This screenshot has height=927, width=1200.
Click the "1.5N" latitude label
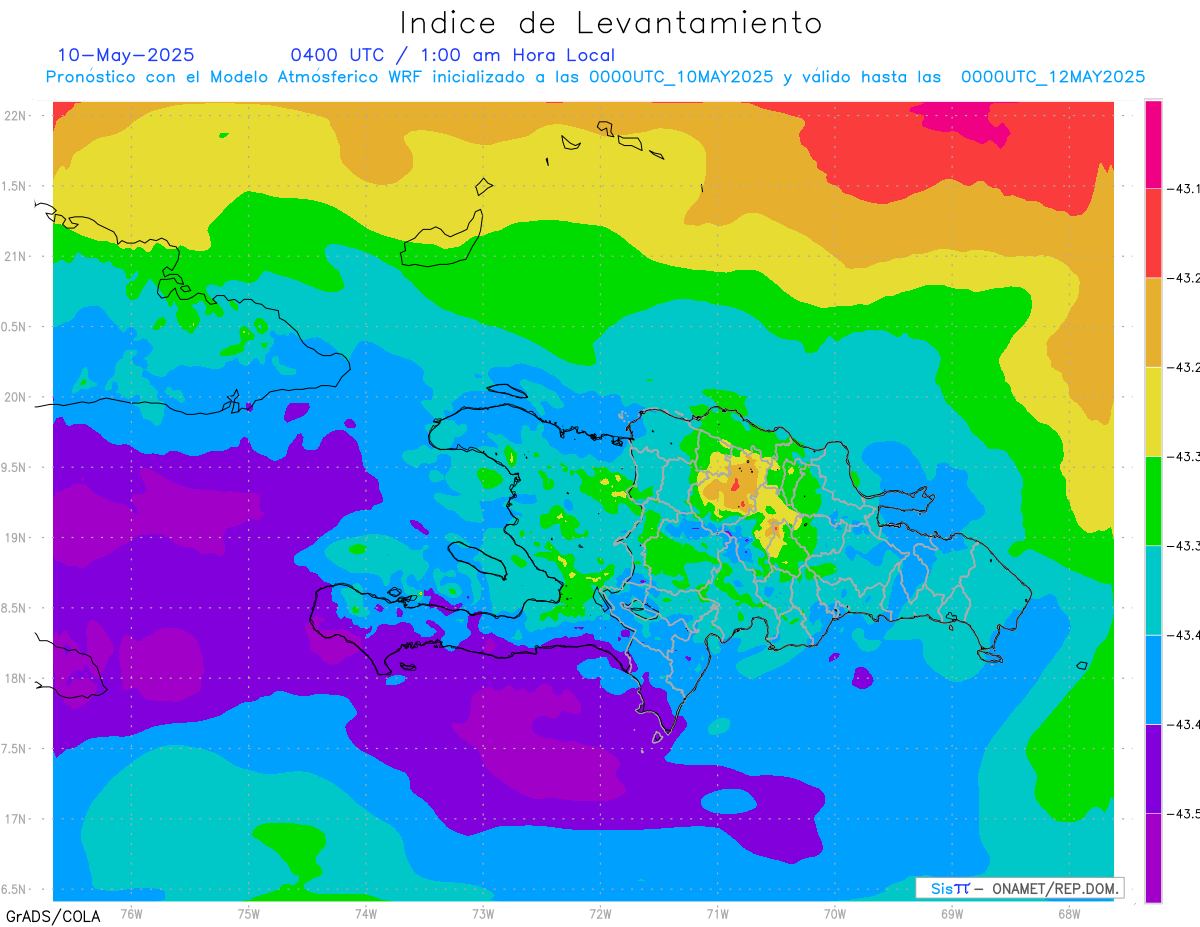pyautogui.click(x=12, y=186)
